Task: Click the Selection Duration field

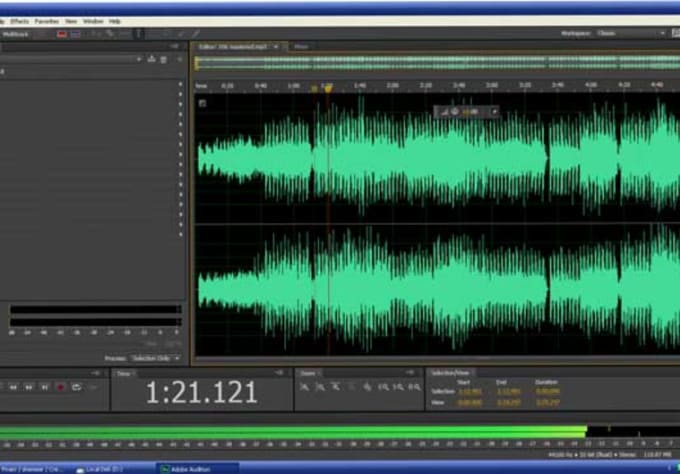Action: (x=547, y=392)
